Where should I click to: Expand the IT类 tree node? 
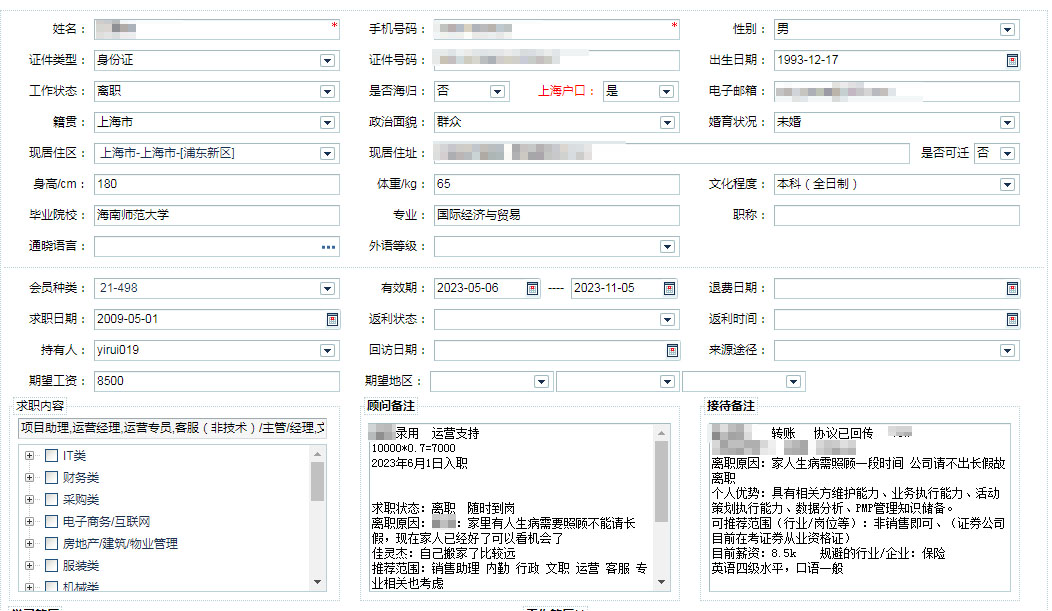point(30,456)
